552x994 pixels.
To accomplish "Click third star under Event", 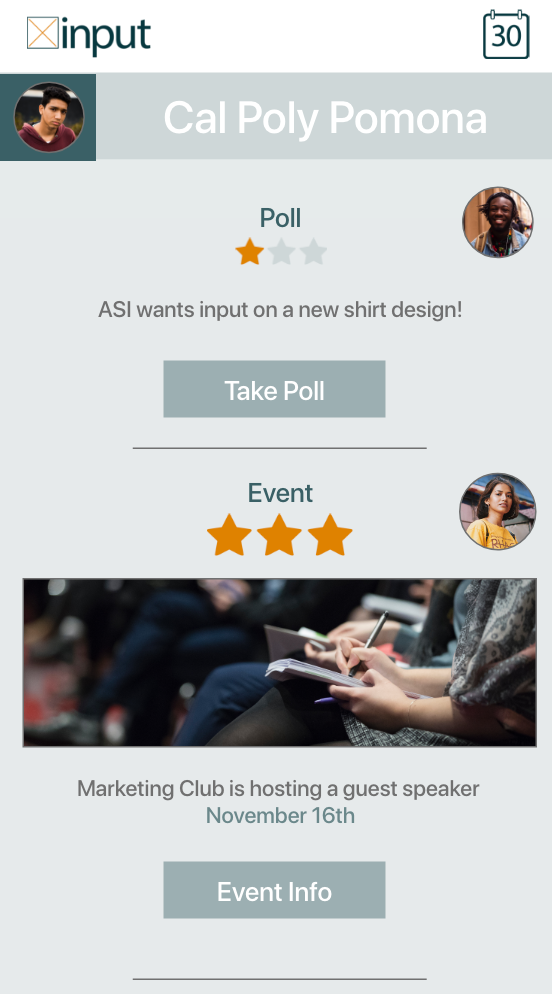I will tap(330, 535).
